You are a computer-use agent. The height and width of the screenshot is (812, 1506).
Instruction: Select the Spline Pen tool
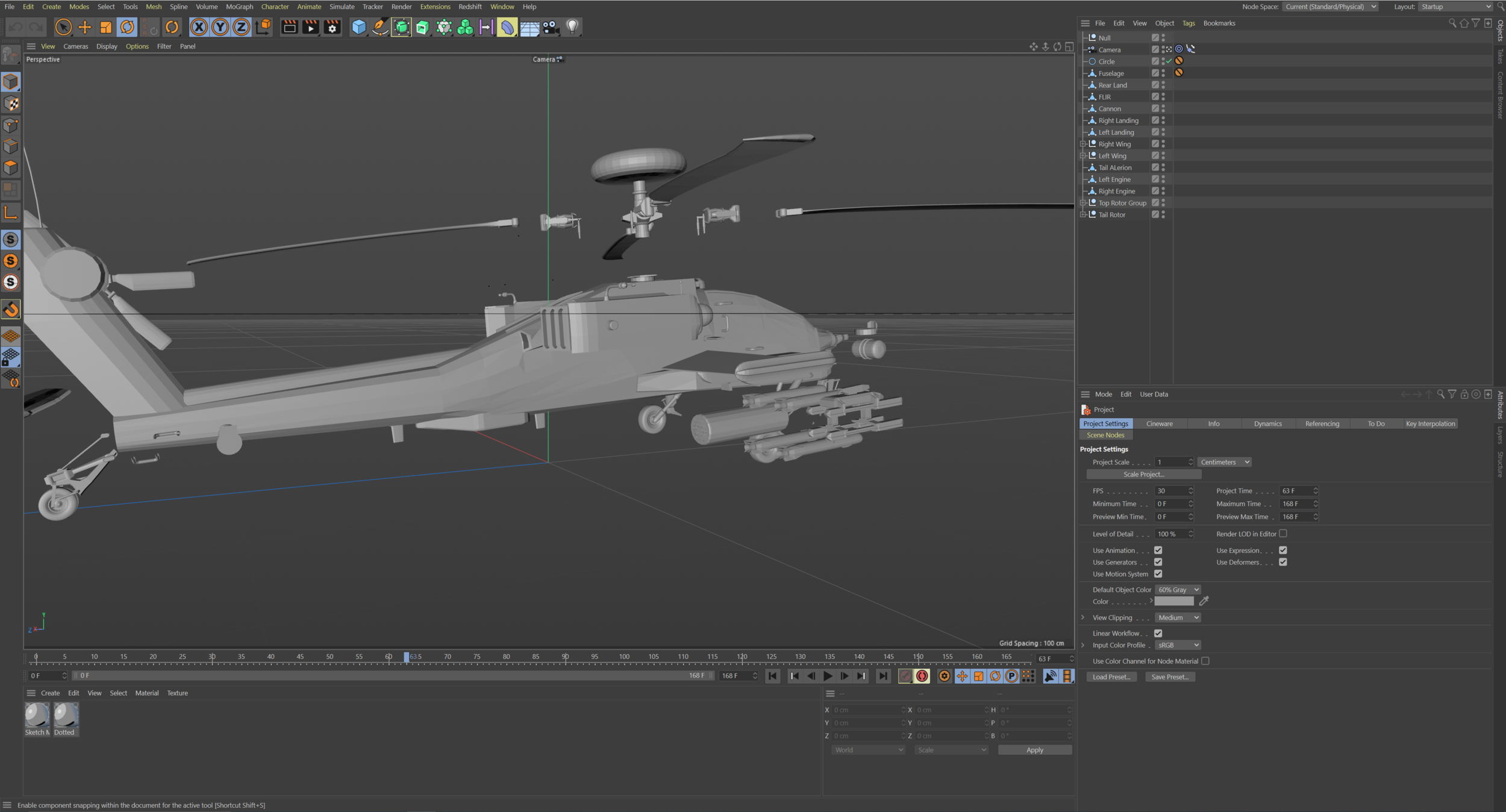380,27
